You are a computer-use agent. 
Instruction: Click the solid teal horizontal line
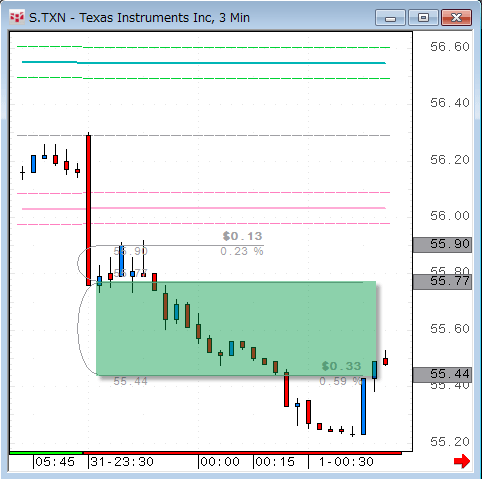click(x=204, y=63)
